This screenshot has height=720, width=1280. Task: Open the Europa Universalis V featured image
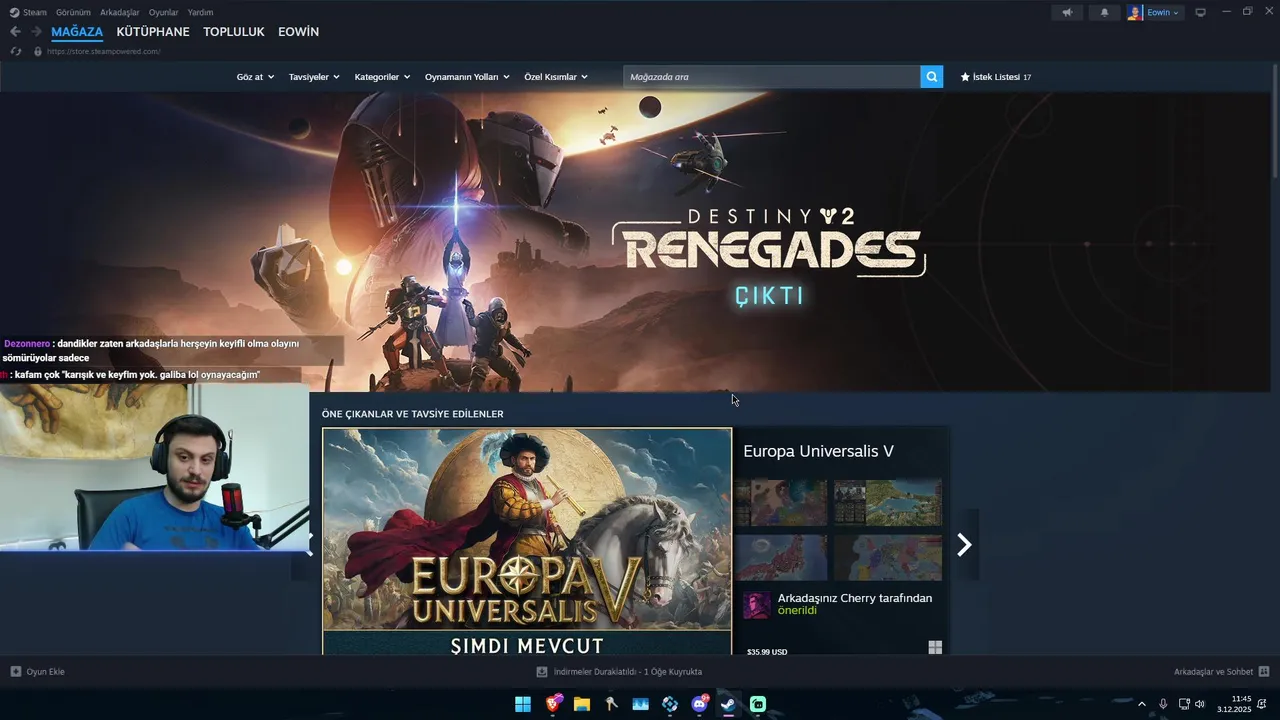click(527, 541)
